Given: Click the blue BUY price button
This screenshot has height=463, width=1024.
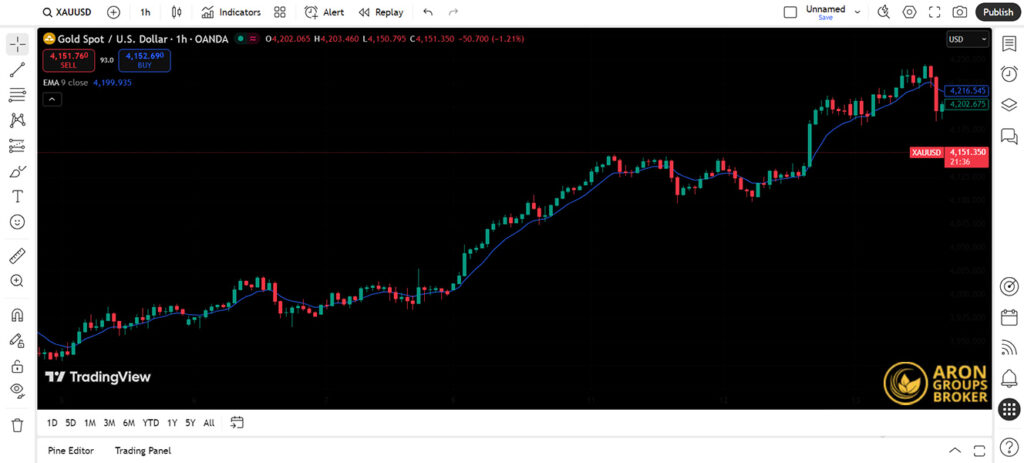Looking at the screenshot, I should point(146,60).
